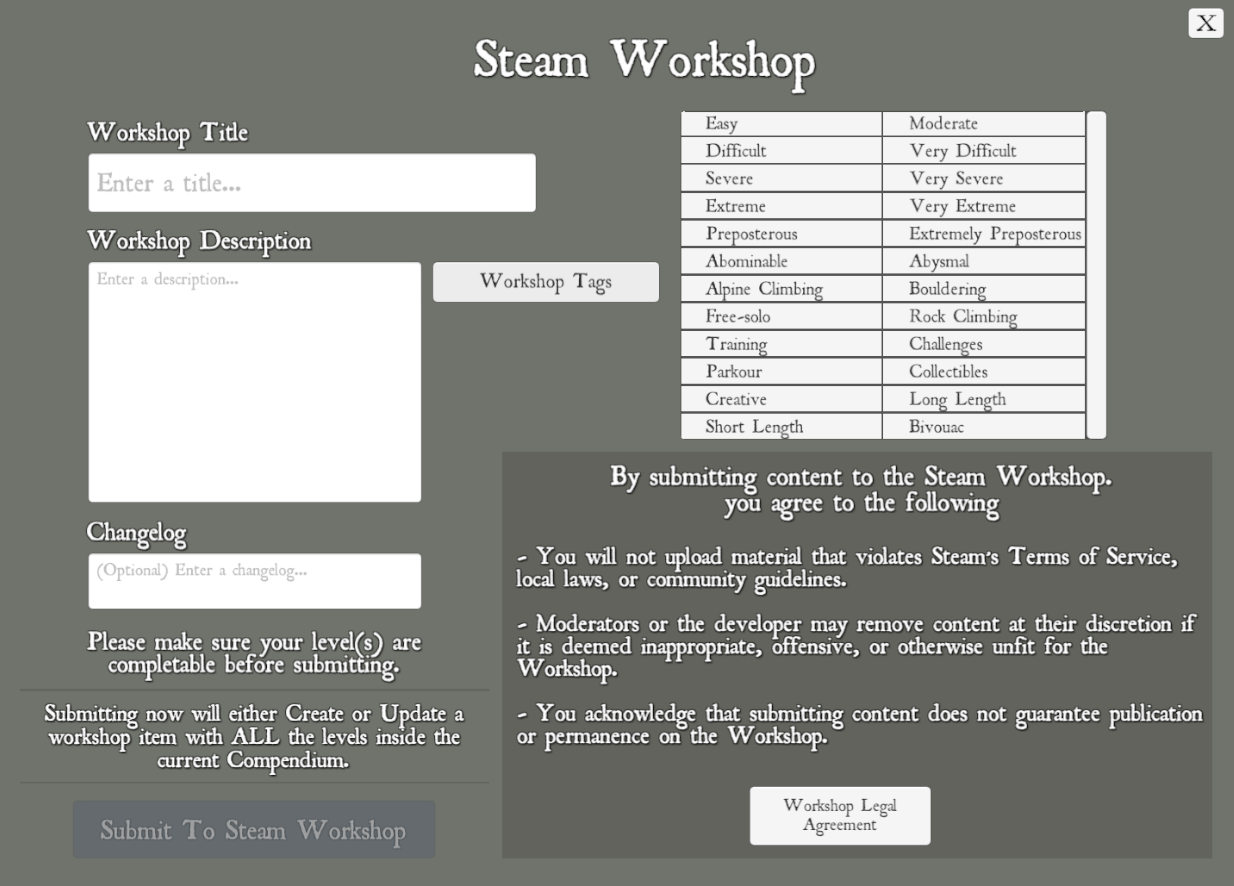Toggle the Easy difficulty tag
This screenshot has width=1234, height=886.
tap(781, 124)
